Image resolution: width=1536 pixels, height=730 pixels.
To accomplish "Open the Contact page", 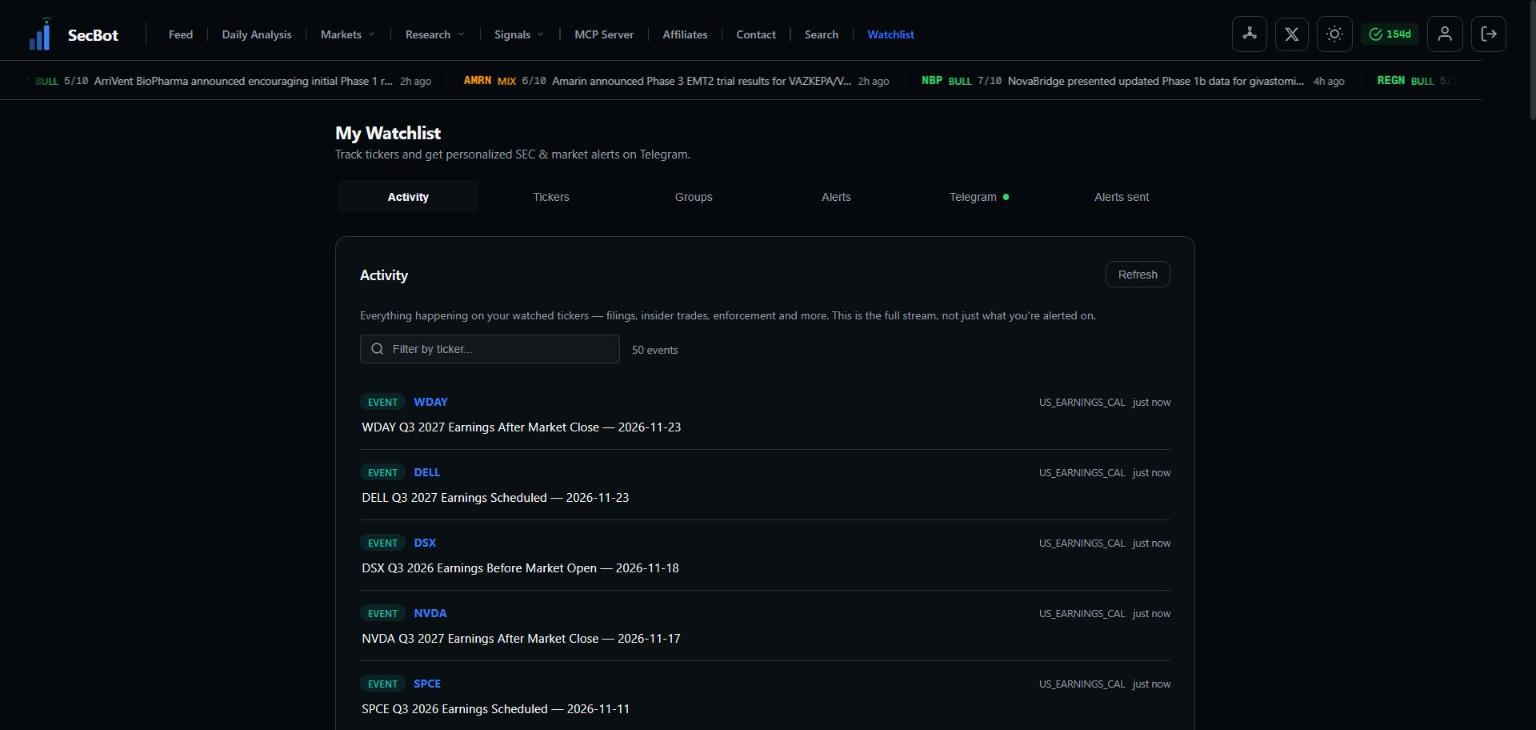I will click(x=756, y=34).
